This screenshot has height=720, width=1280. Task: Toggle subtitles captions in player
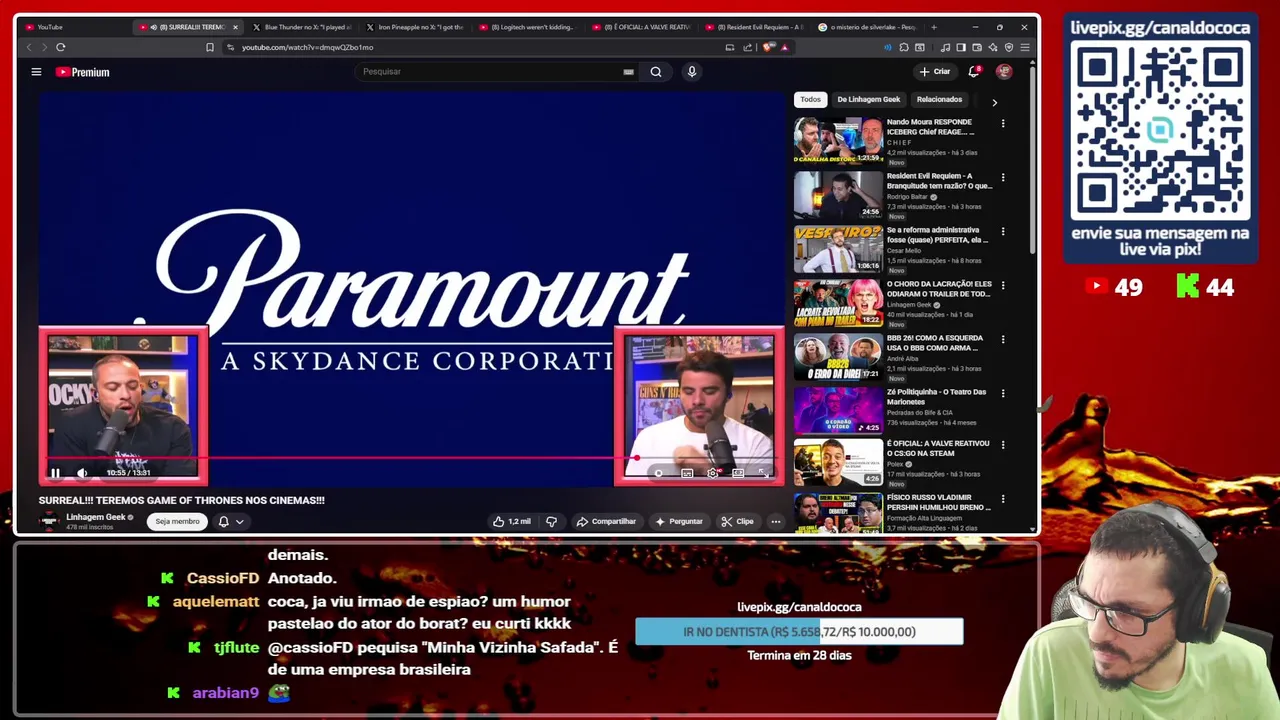pyautogui.click(x=687, y=473)
